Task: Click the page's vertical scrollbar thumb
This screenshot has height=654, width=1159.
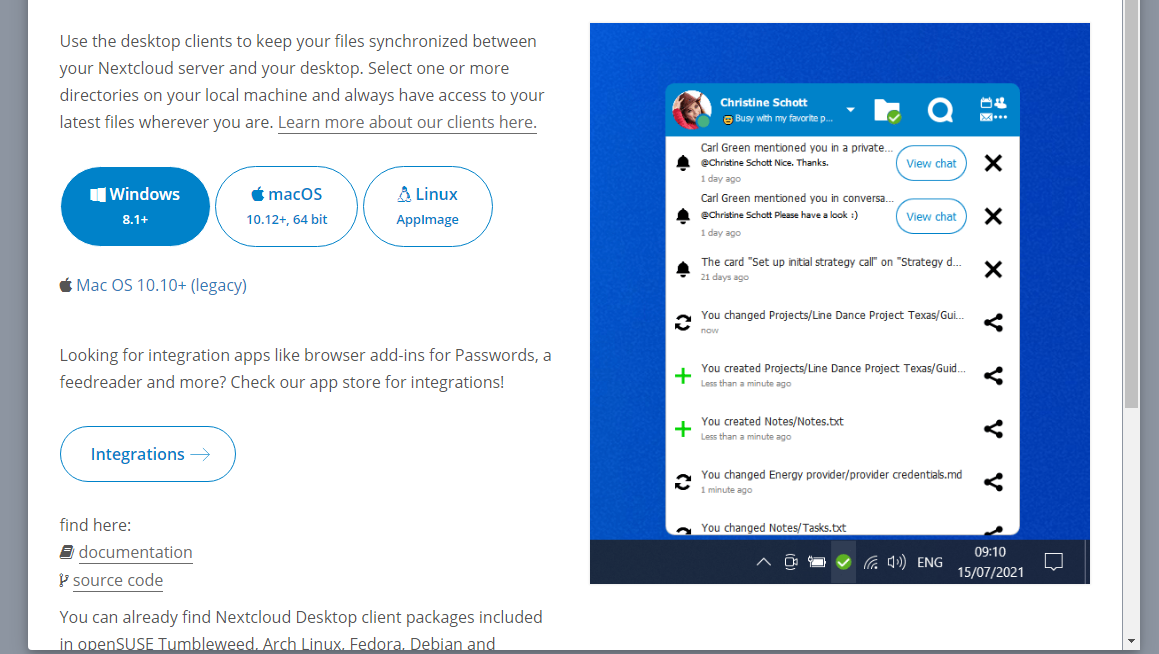Action: 1132,203
